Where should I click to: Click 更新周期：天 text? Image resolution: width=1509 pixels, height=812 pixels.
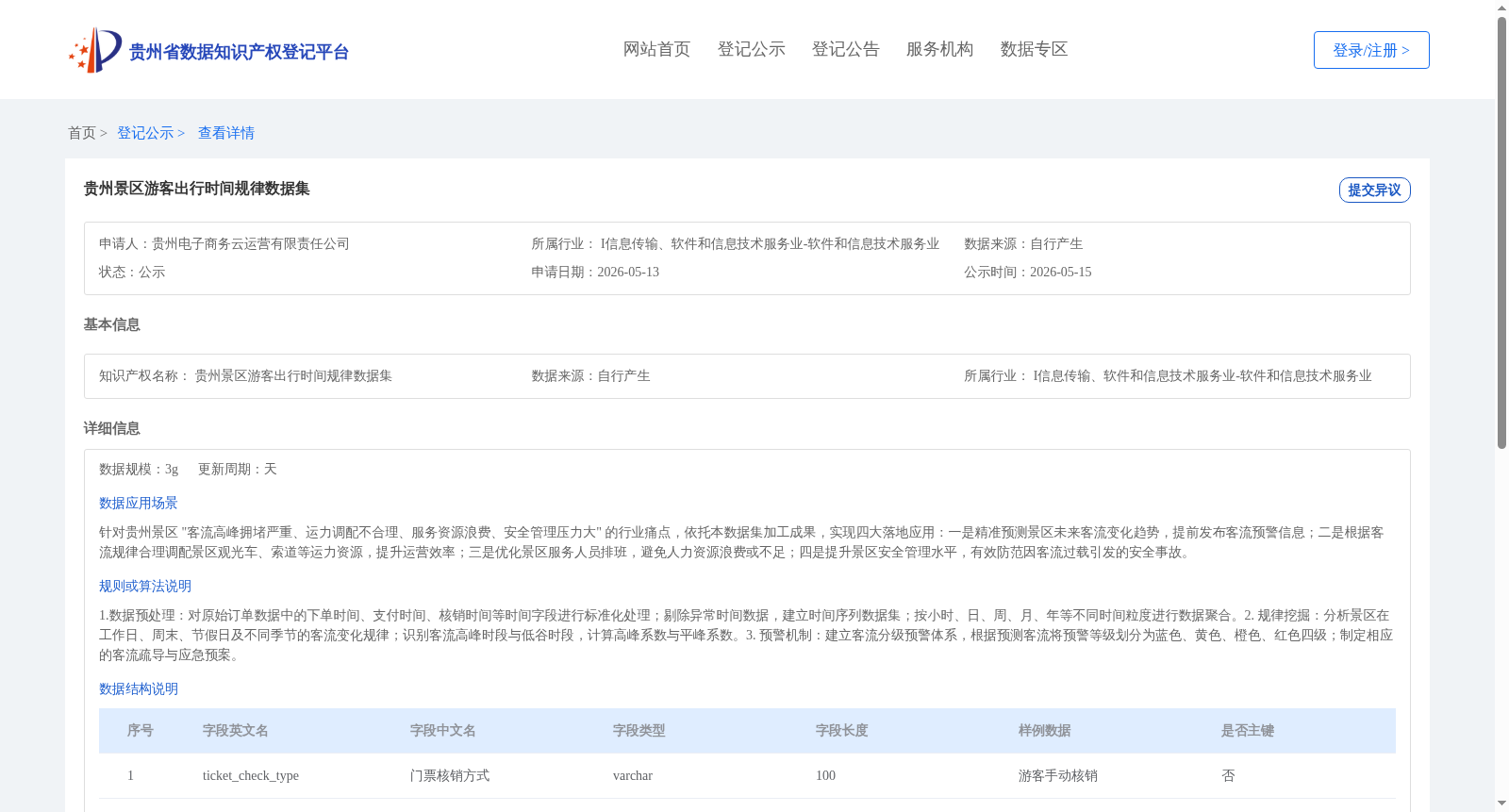tap(238, 469)
